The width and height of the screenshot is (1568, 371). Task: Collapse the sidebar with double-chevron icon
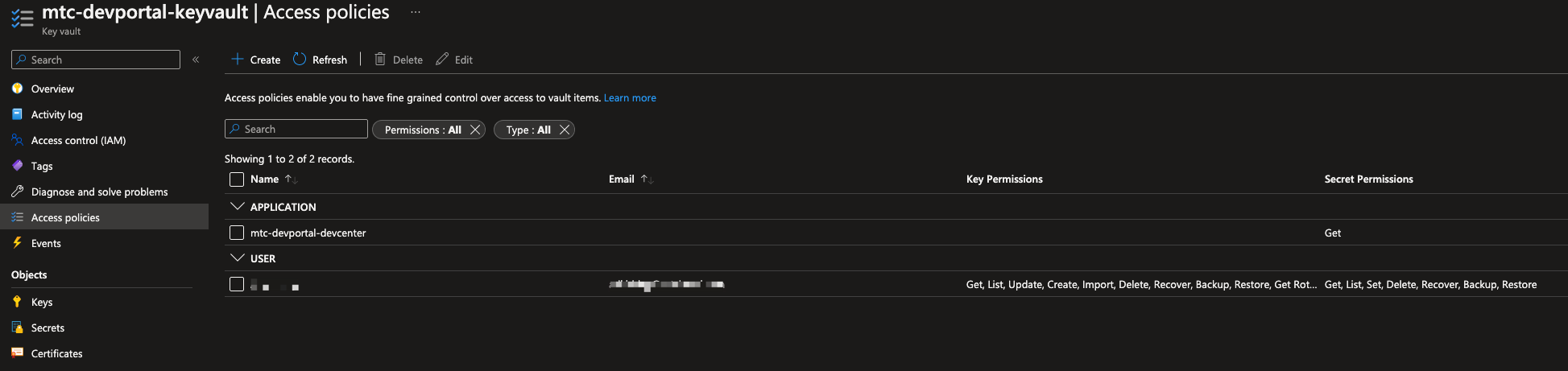click(196, 60)
